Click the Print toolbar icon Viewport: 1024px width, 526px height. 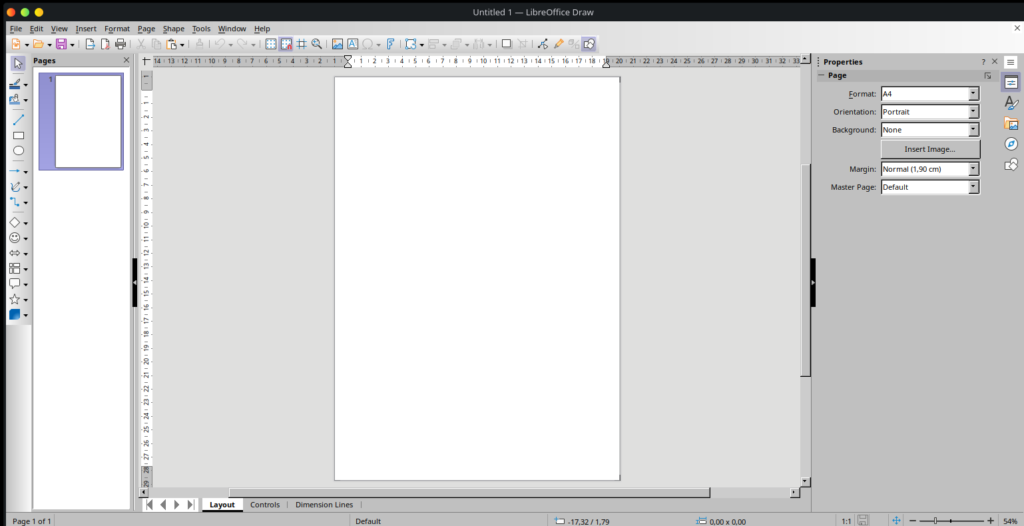click(x=121, y=44)
